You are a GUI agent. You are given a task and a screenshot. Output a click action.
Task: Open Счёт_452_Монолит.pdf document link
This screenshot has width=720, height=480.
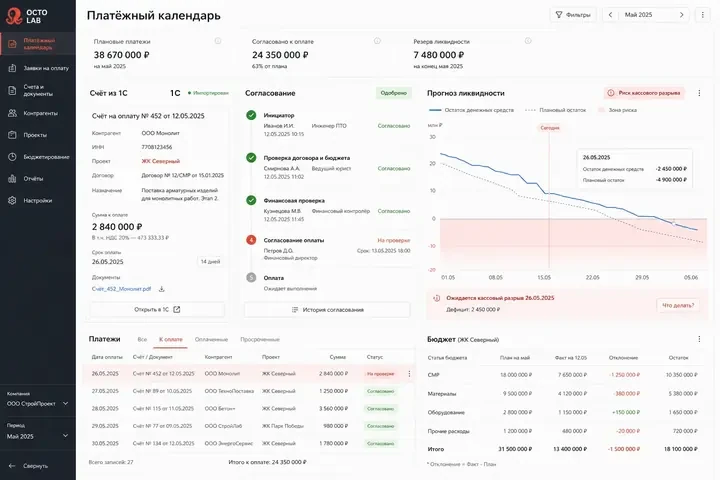[121, 289]
